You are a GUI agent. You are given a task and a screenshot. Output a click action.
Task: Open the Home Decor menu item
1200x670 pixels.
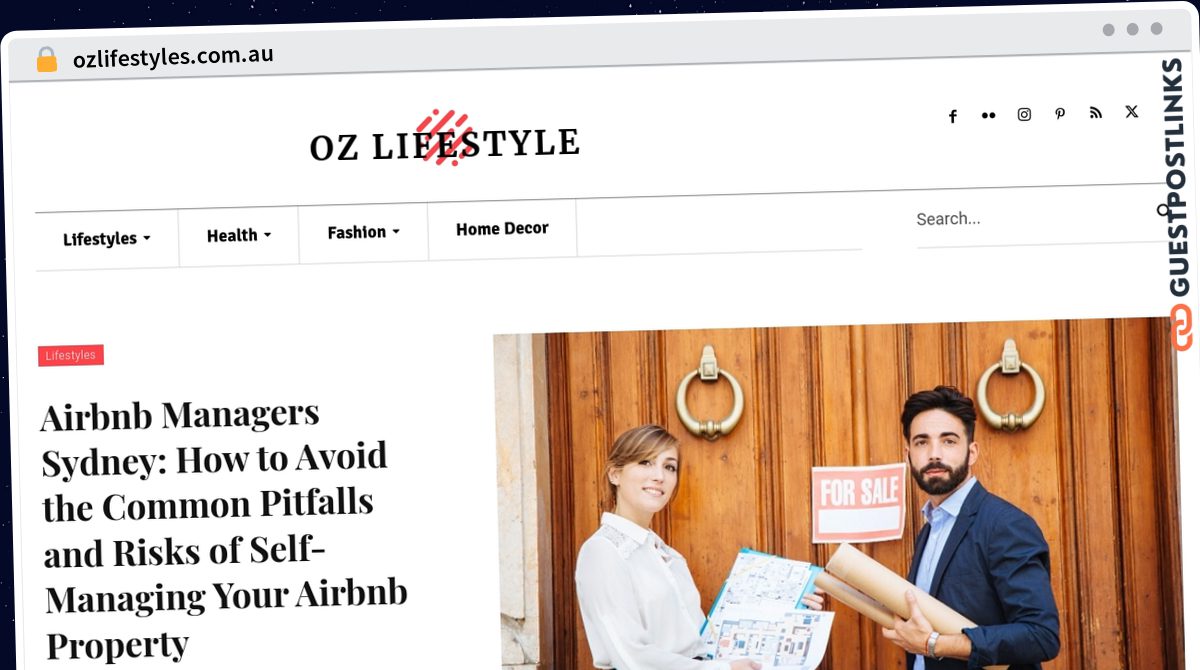pyautogui.click(x=502, y=229)
